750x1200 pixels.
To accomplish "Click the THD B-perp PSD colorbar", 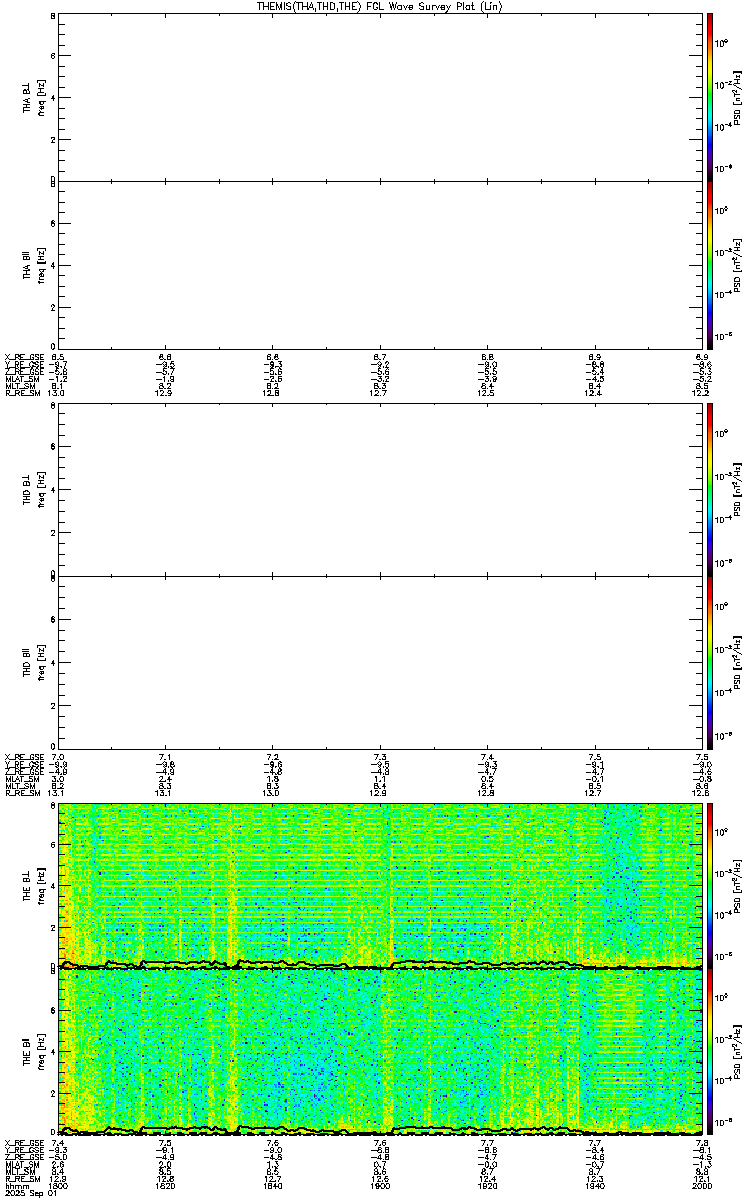I will coord(710,490).
